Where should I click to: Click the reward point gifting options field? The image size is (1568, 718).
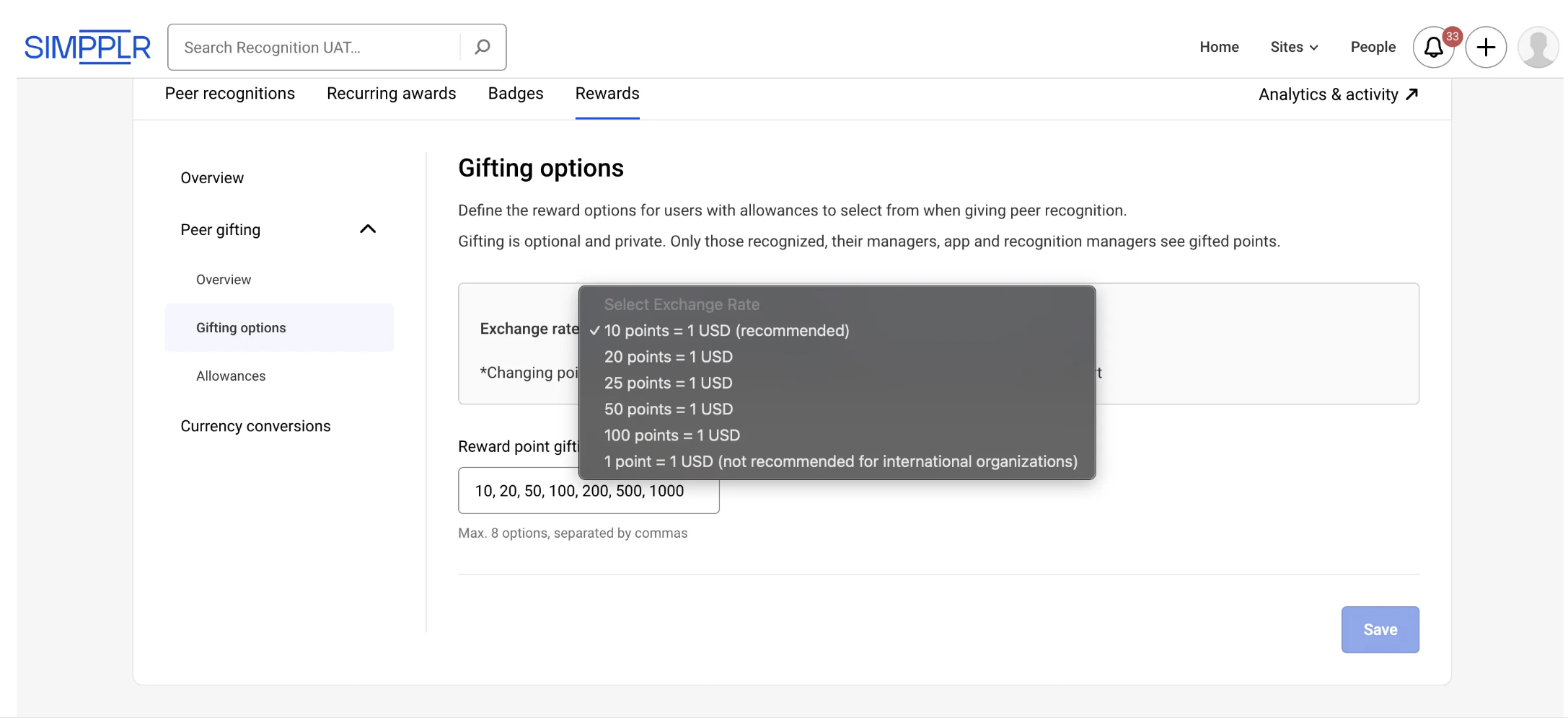tap(588, 491)
